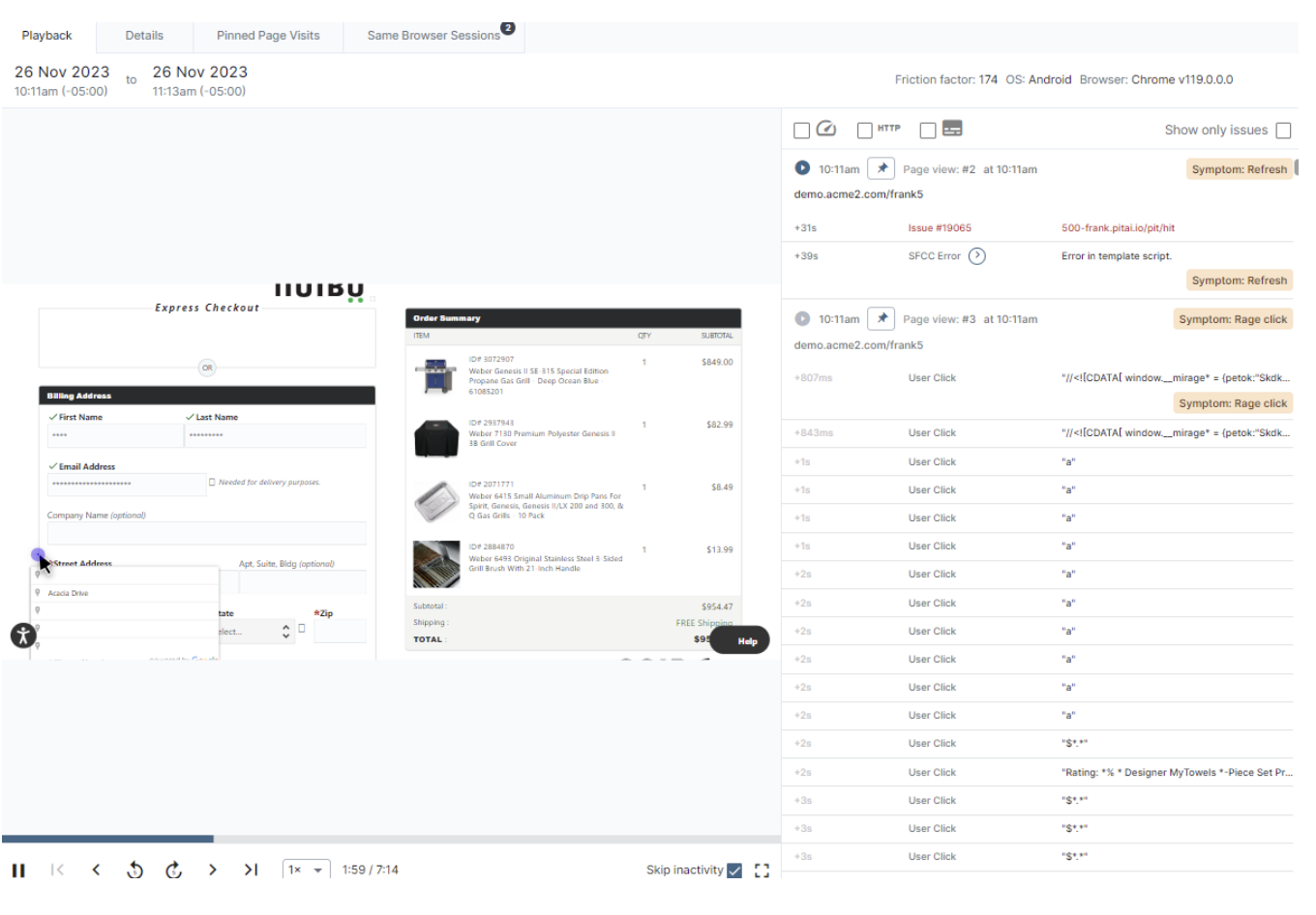
Task: Open the accessibility widget icon
Action: [x=22, y=635]
